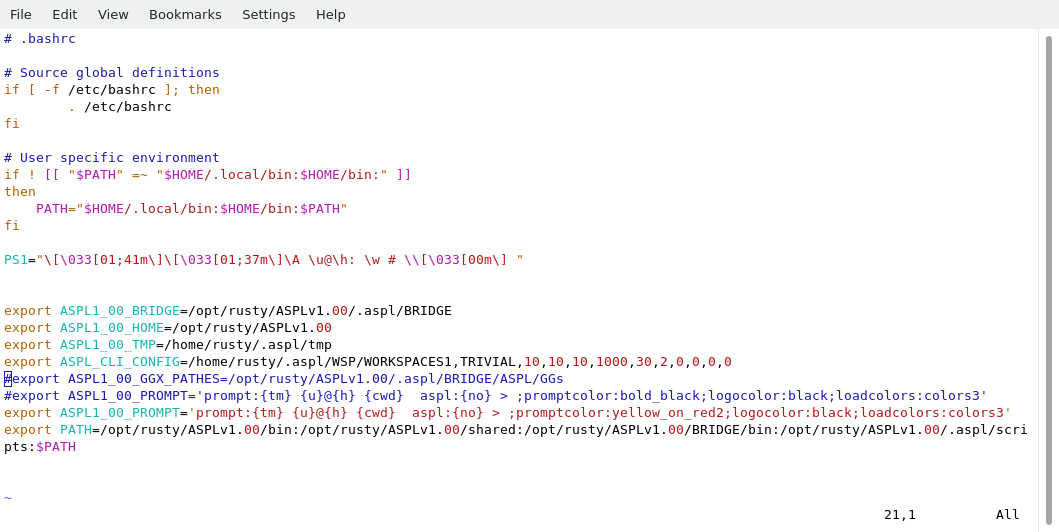Click the vertical scrollbar handle
Screen dimensions: 1059x532
tap(1048, 278)
